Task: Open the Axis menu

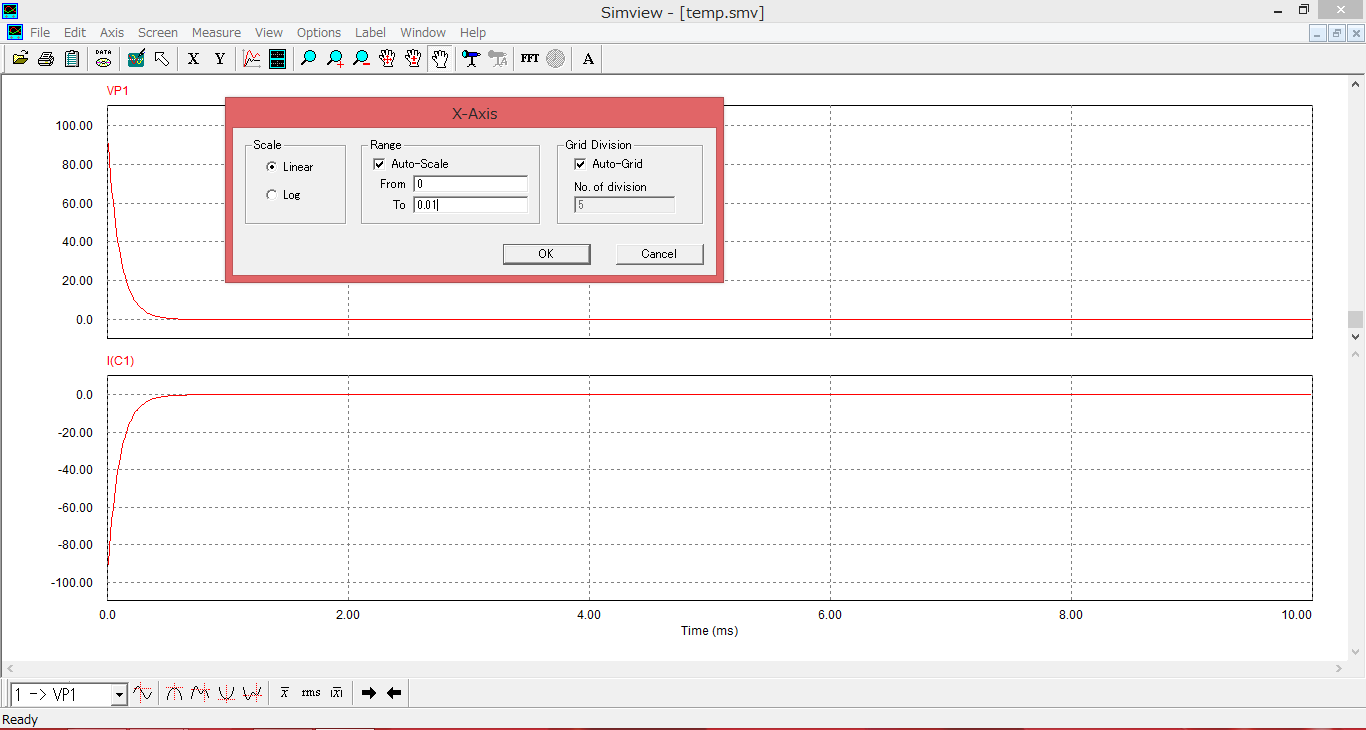Action: point(112,32)
